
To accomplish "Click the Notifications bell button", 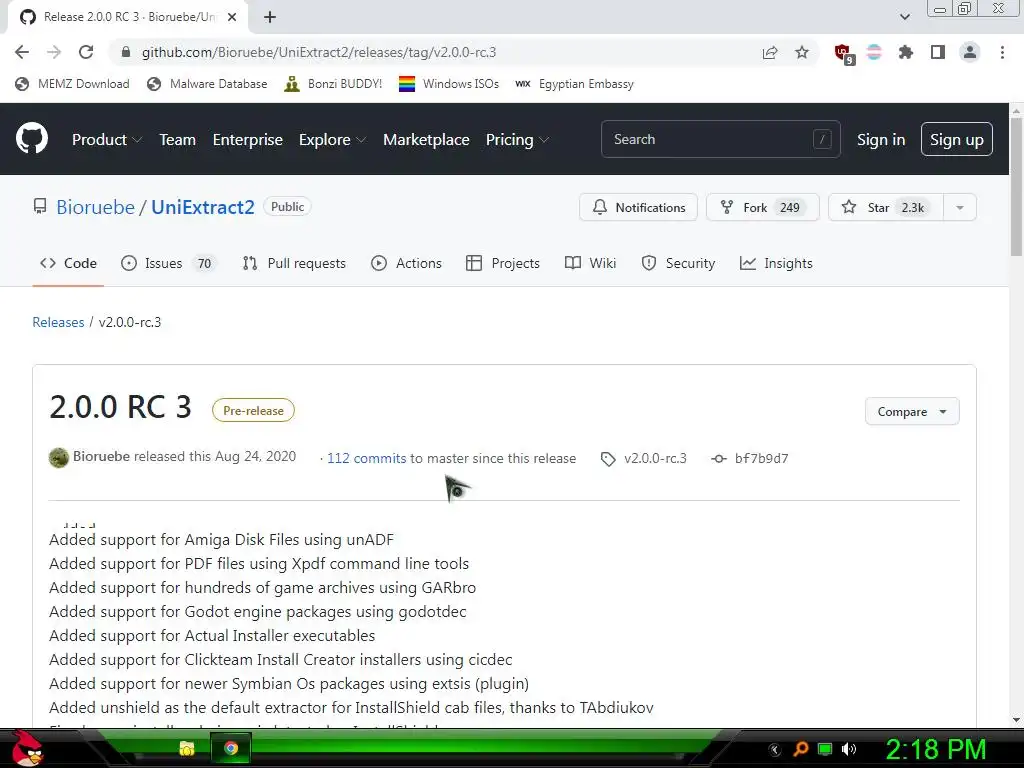I will click(x=638, y=208).
